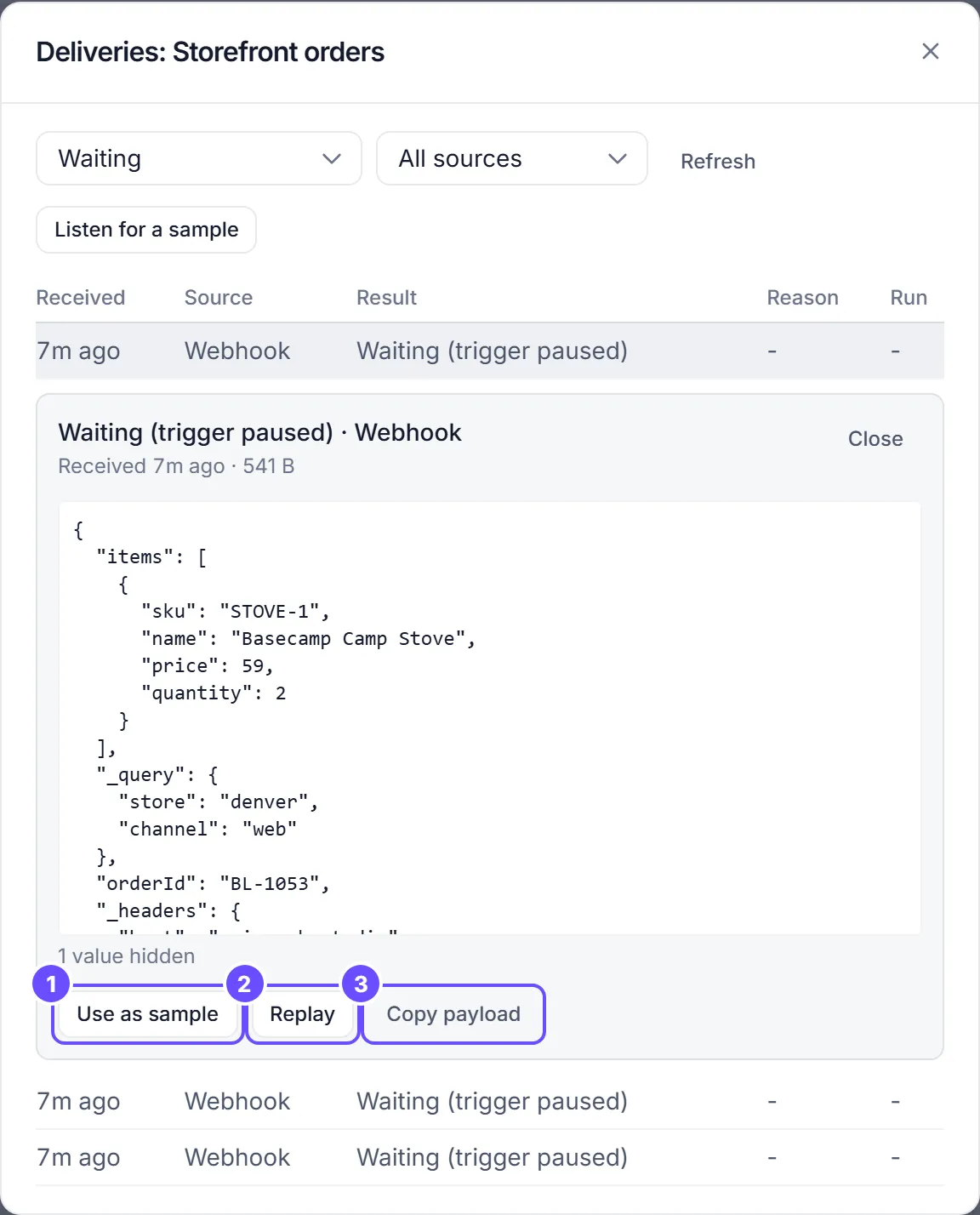Click the "1 value hidden" note
980x1215 pixels.
(127, 956)
